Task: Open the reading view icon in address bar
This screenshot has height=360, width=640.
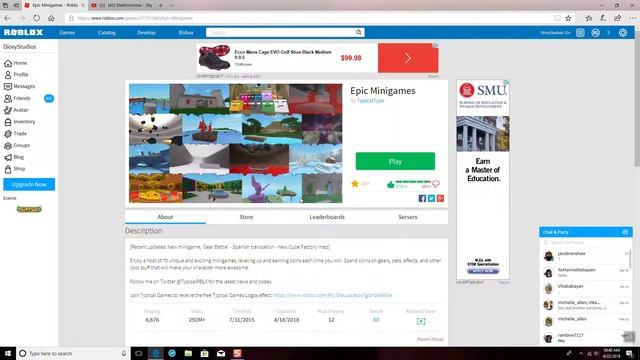Action: [x=557, y=18]
